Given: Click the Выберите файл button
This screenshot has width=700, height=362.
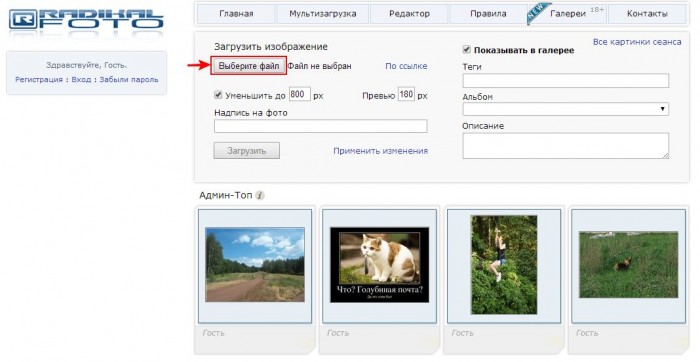Looking at the screenshot, I should click(249, 66).
